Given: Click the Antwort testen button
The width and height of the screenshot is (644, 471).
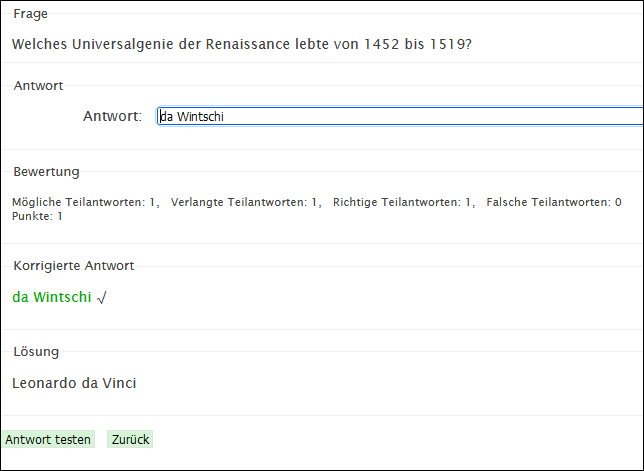Looking at the screenshot, I should pos(48,439).
